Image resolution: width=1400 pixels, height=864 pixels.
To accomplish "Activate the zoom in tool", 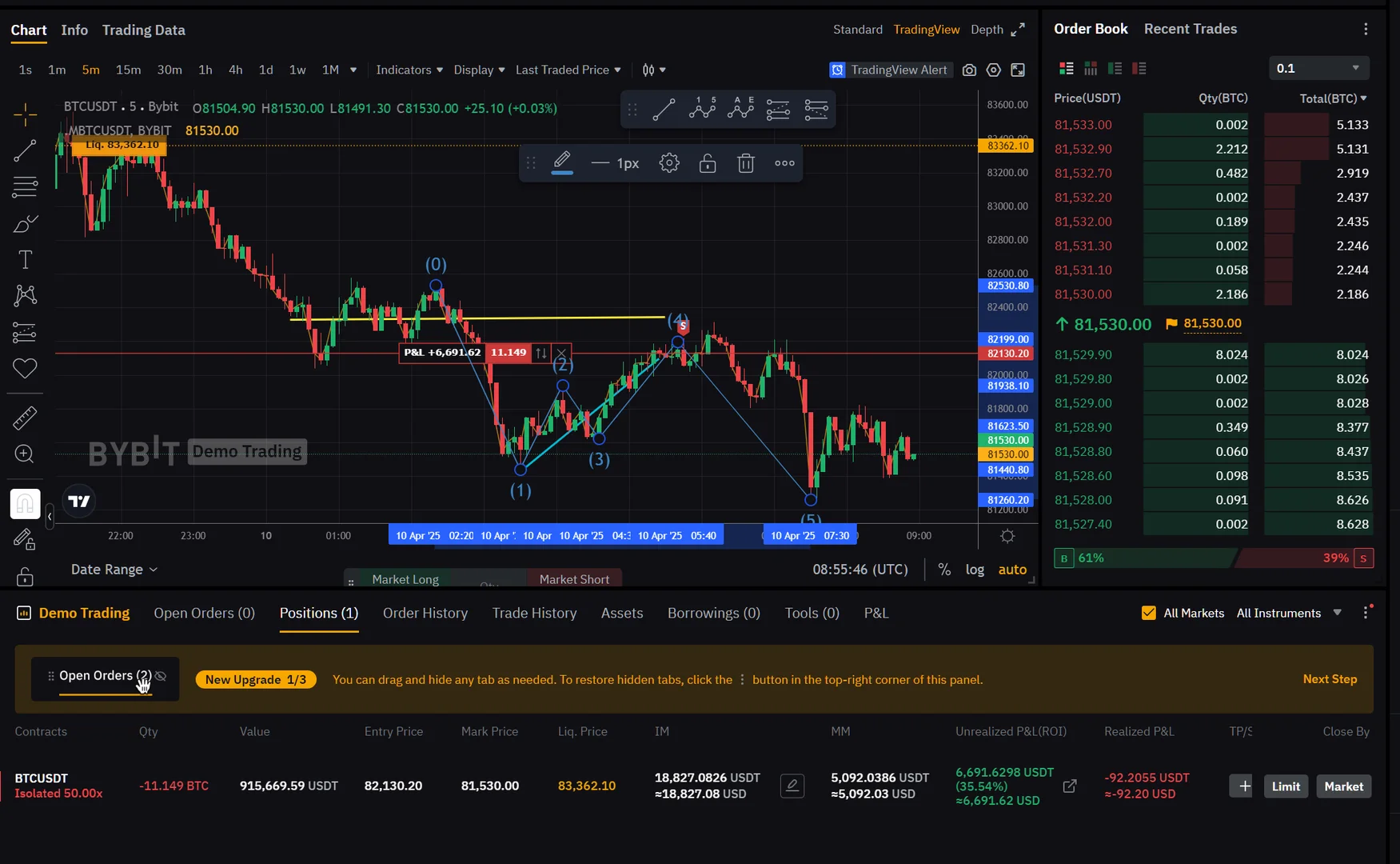I will pos(25,454).
